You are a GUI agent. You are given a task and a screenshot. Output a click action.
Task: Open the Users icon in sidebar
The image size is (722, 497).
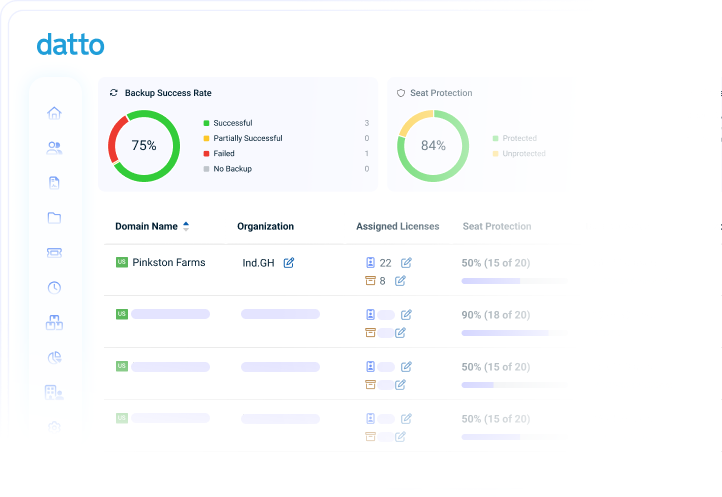(54, 148)
